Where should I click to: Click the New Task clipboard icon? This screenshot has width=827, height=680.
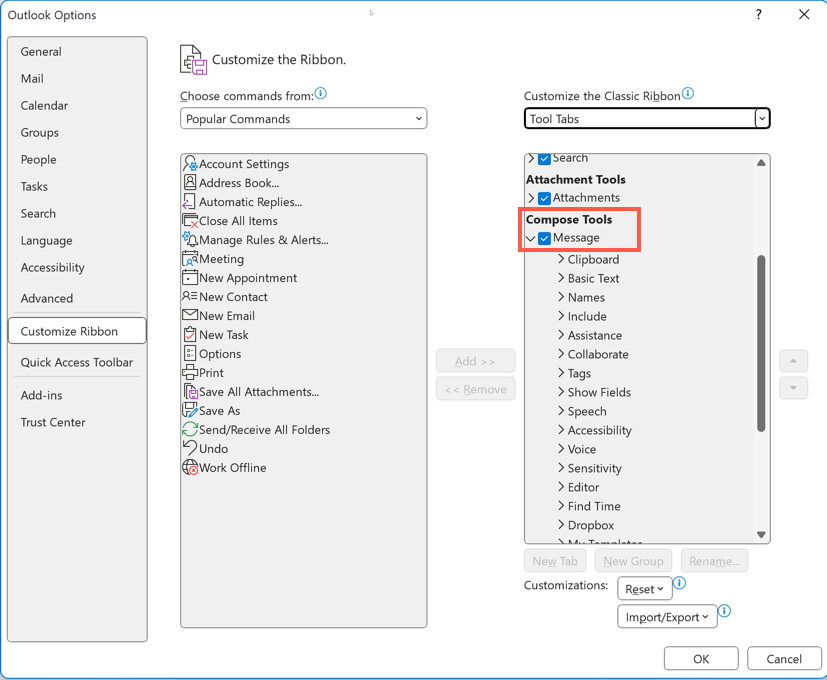tap(190, 334)
